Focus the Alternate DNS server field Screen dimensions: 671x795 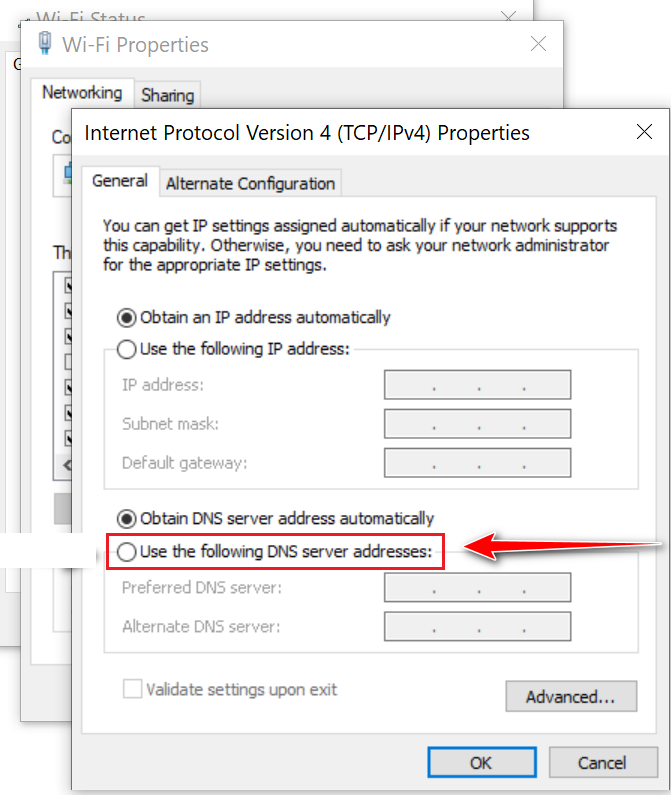[477, 627]
